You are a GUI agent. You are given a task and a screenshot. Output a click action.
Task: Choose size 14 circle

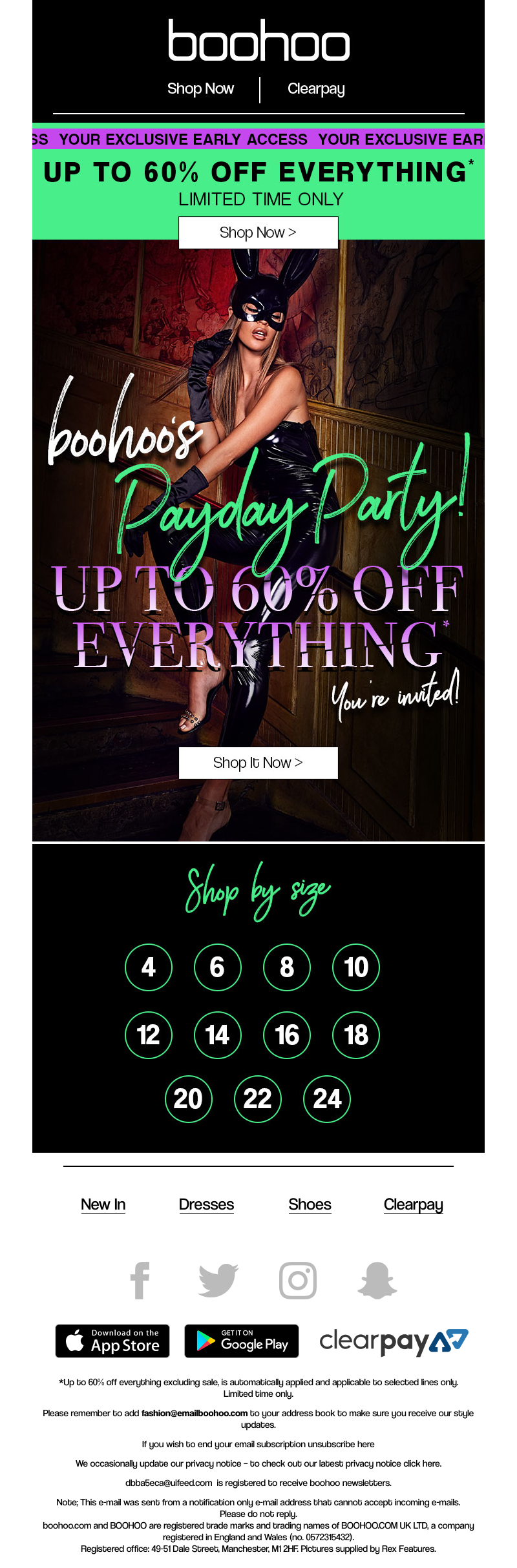click(218, 1035)
